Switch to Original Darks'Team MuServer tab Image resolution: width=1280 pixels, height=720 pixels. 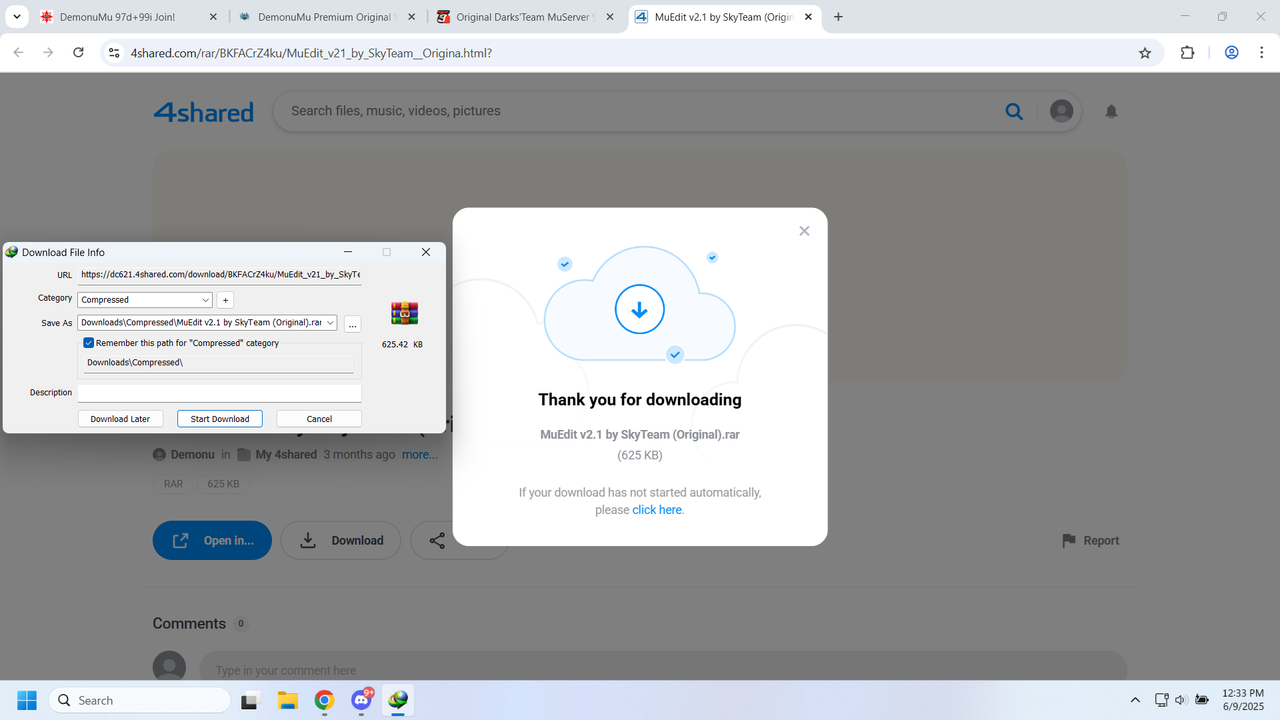point(524,17)
